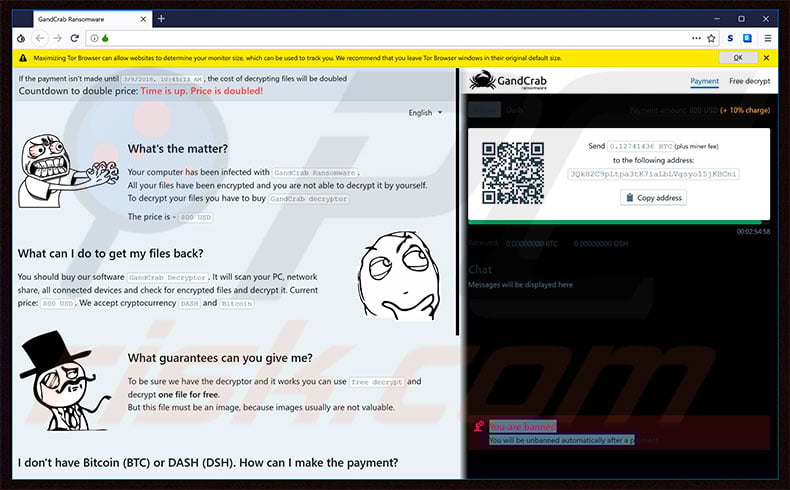Click the NoScript S toolbar icon
Image resolution: width=790 pixels, height=490 pixels.
click(730, 38)
